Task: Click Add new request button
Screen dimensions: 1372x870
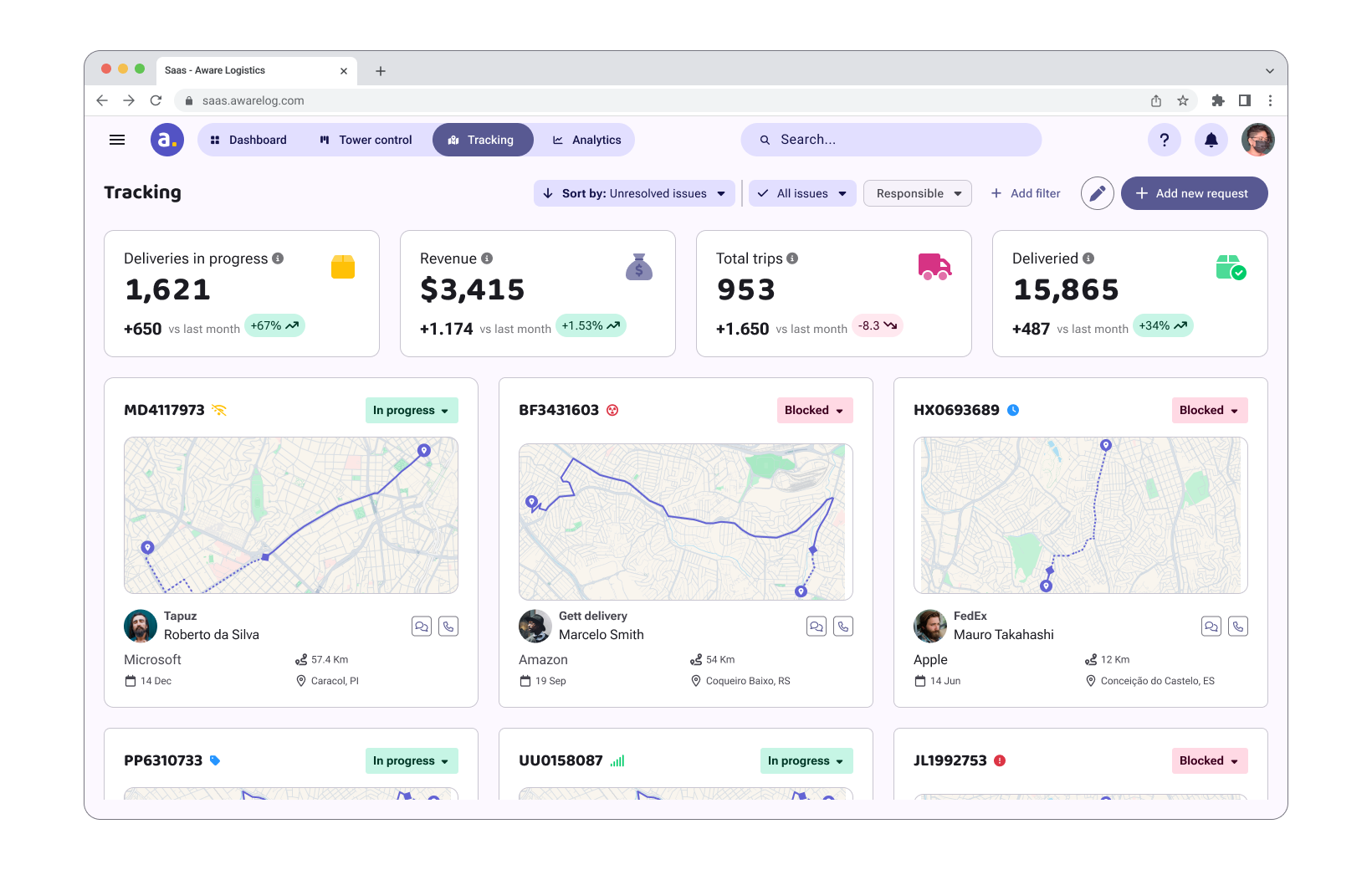Action: (x=1195, y=193)
